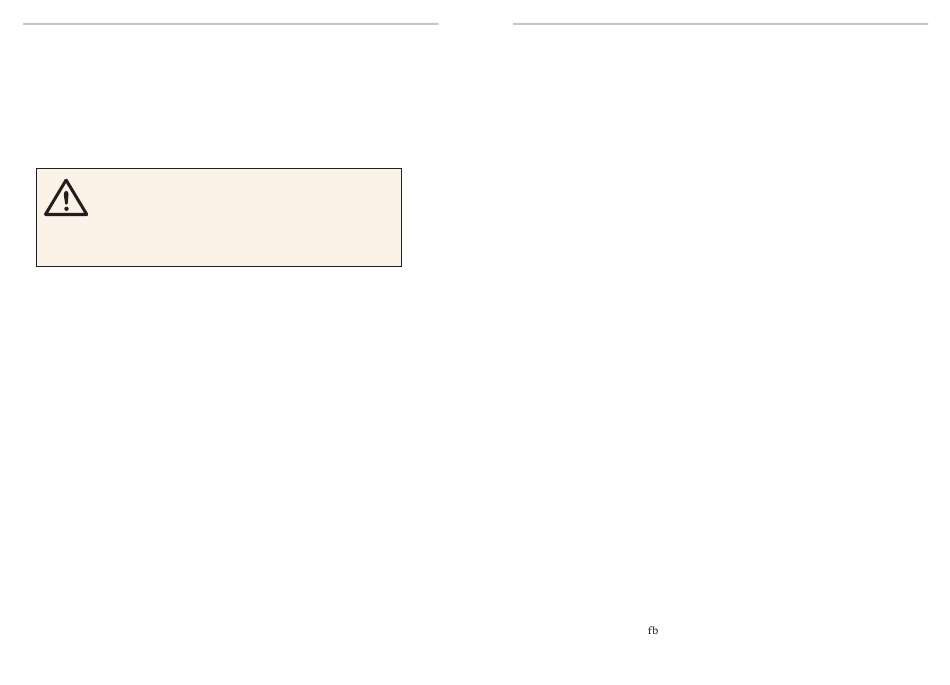Viewport: 950px width, 685px height.
Task: Click beige area directly below the caution icon
Action: click(x=66, y=240)
